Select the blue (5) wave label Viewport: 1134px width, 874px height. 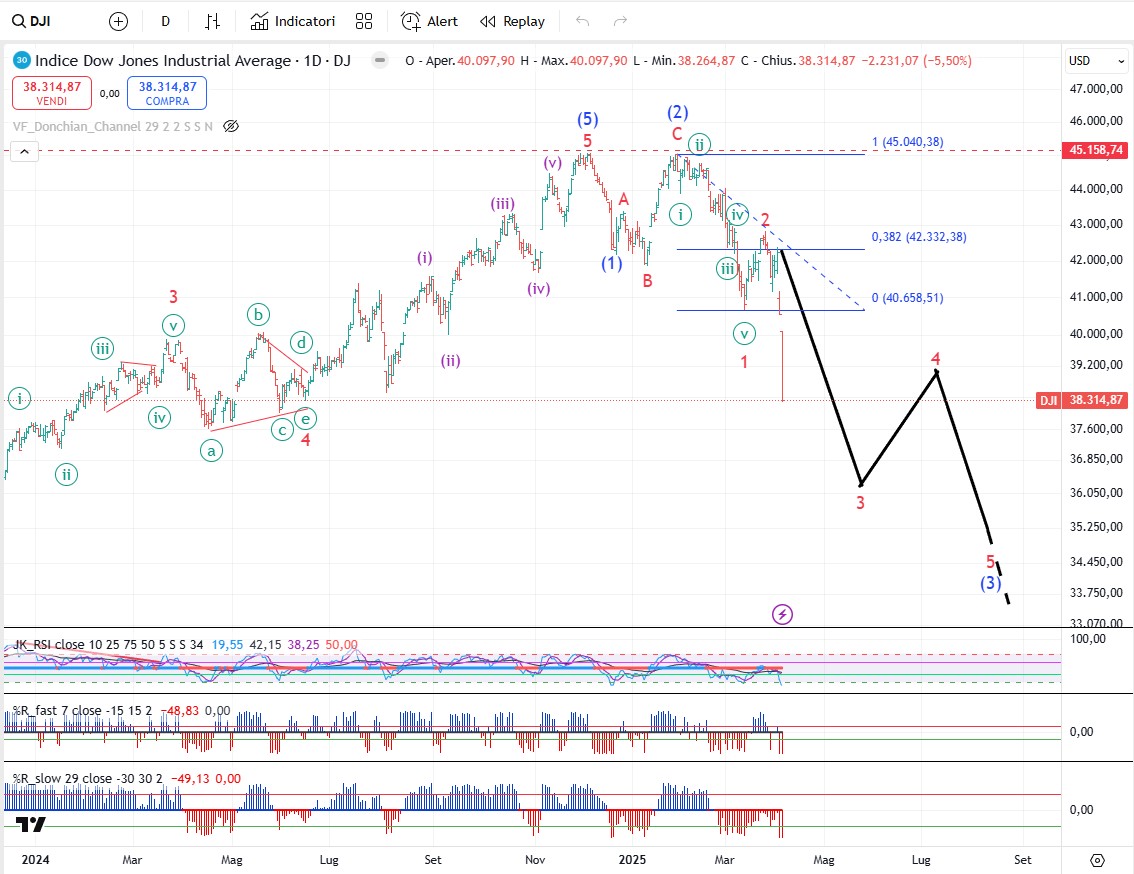coord(587,119)
